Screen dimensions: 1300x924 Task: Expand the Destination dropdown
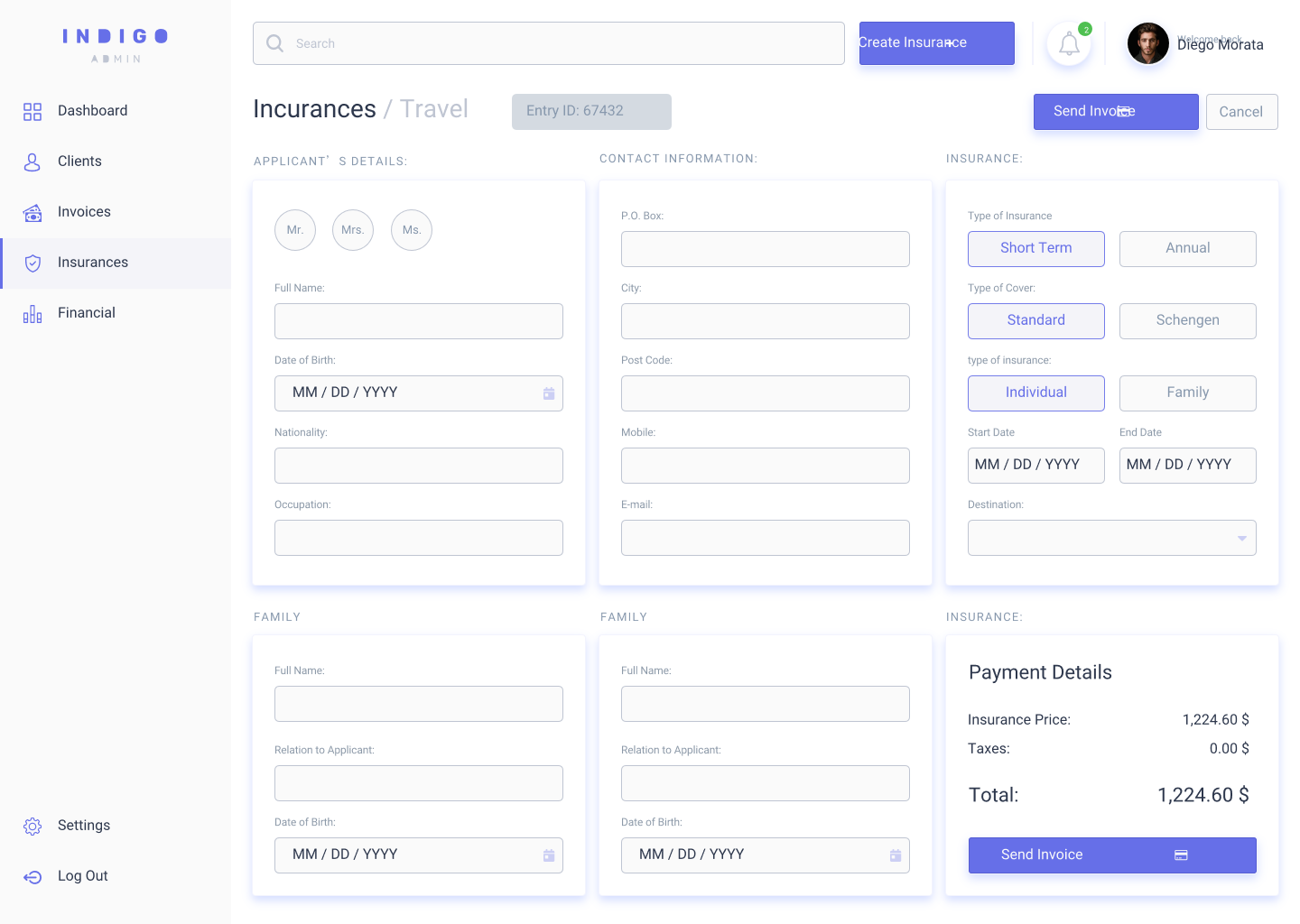click(1112, 538)
